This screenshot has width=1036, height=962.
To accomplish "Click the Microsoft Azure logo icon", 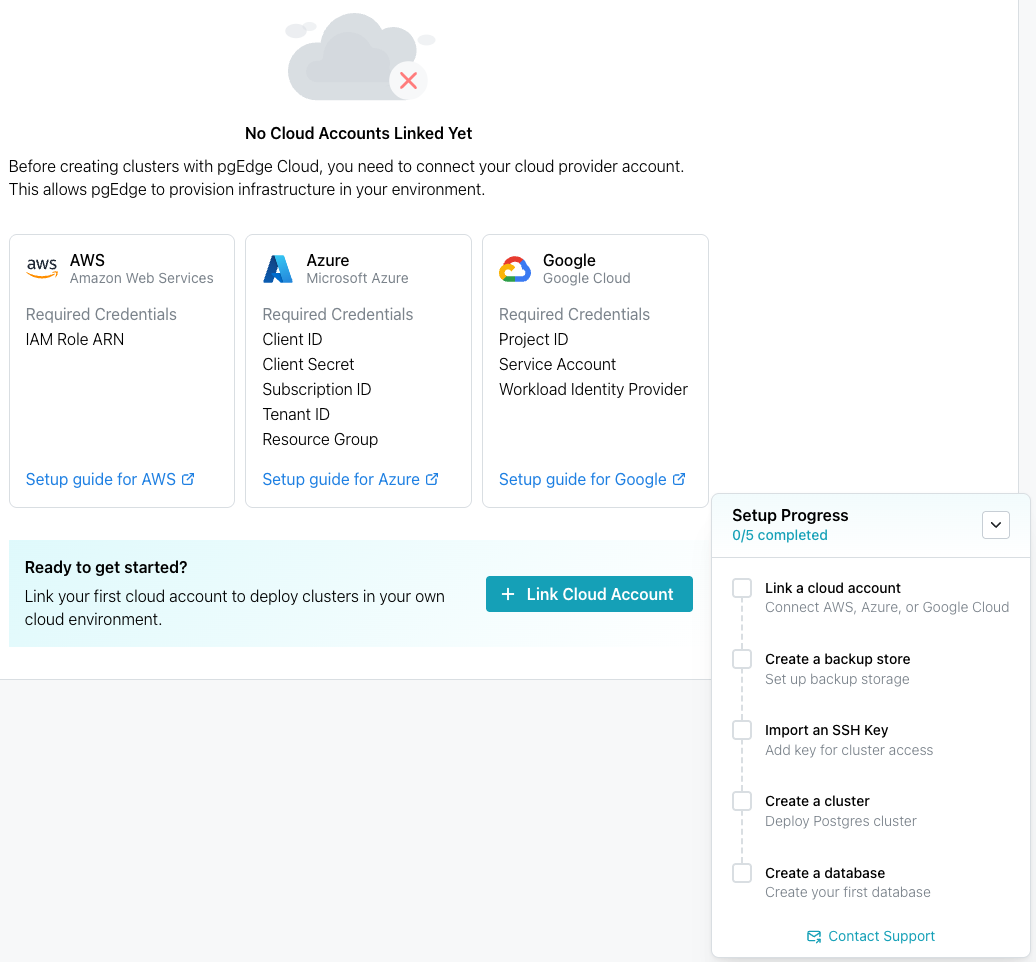I will [278, 267].
